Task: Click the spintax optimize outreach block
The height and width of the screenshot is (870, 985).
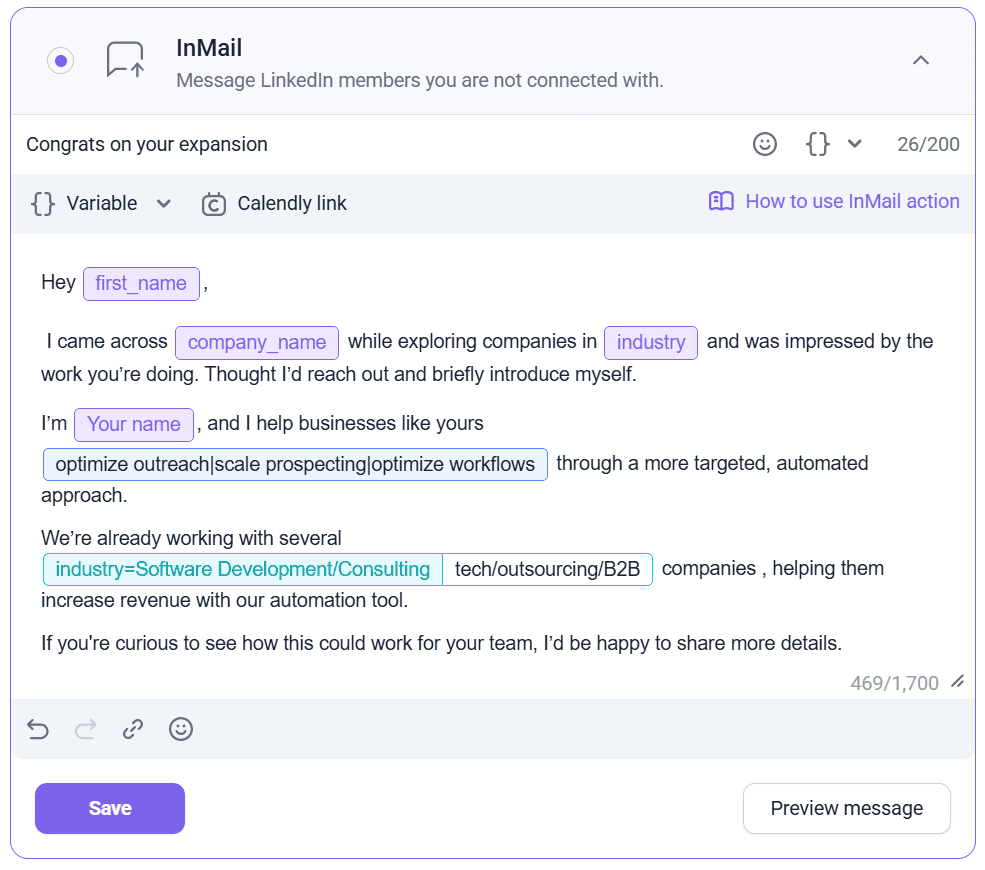Action: tap(295, 465)
